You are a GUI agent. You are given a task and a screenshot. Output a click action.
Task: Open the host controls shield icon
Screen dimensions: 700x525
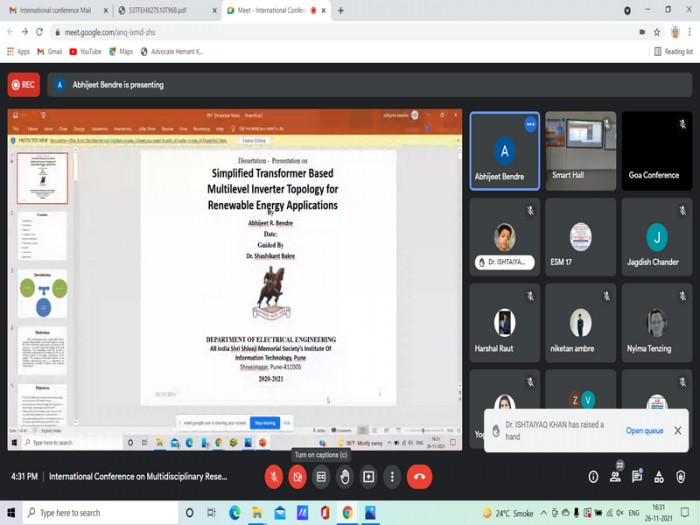tap(680, 477)
